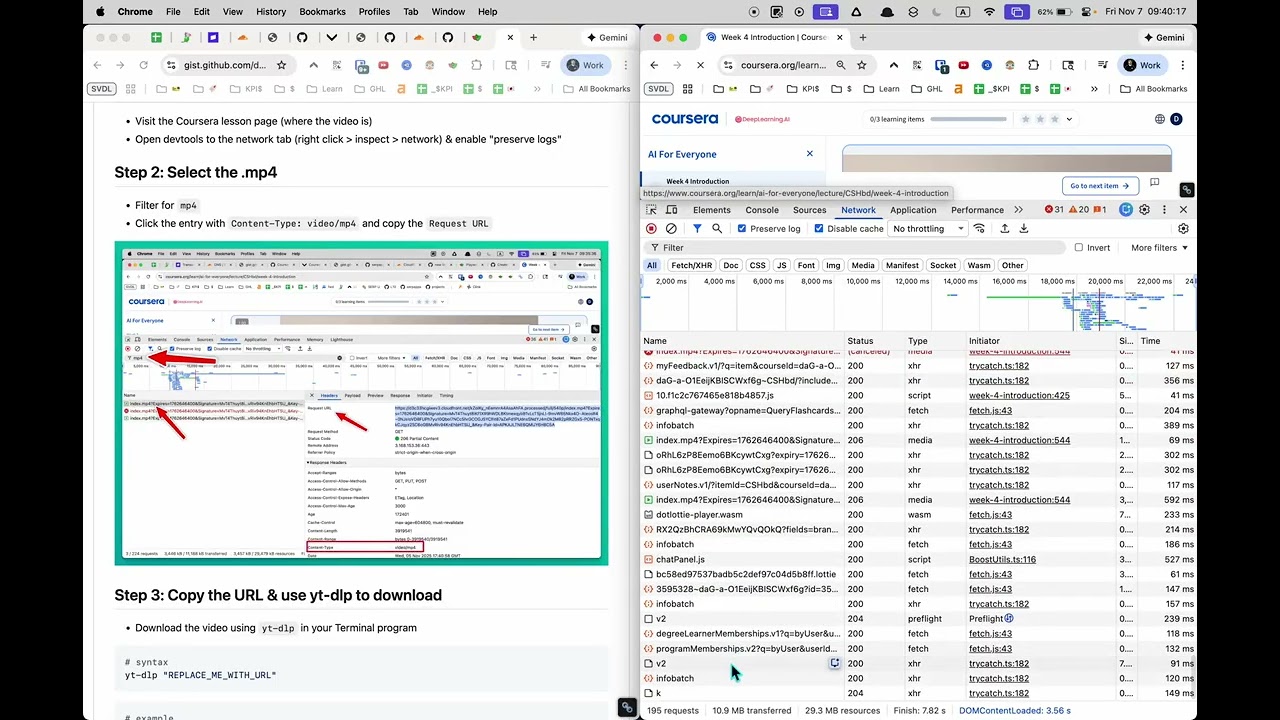Open DevTools main settings gear
The height and width of the screenshot is (720, 1280).
(x=1144, y=210)
